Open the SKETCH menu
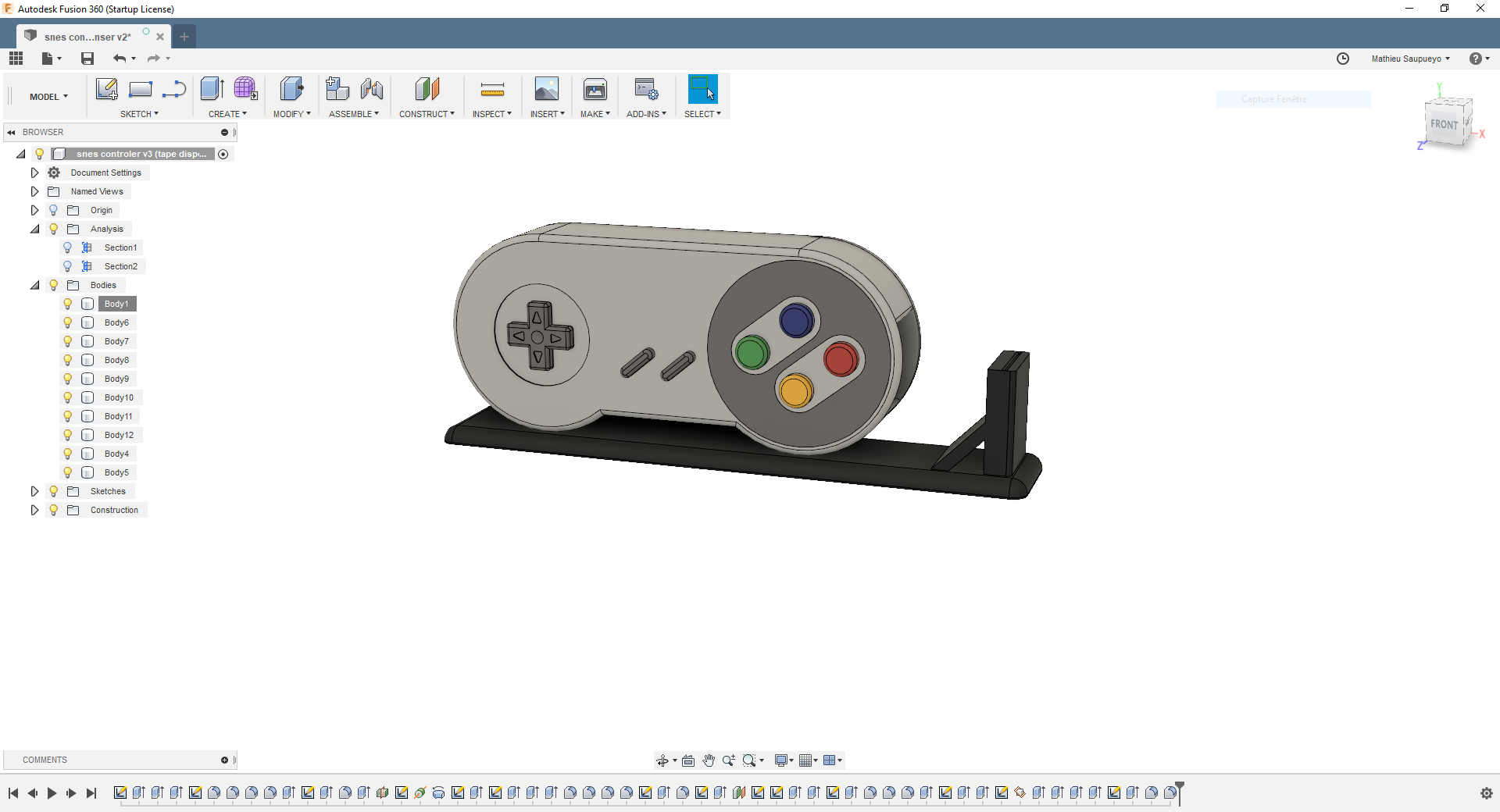The height and width of the screenshot is (812, 1500). pos(139,114)
